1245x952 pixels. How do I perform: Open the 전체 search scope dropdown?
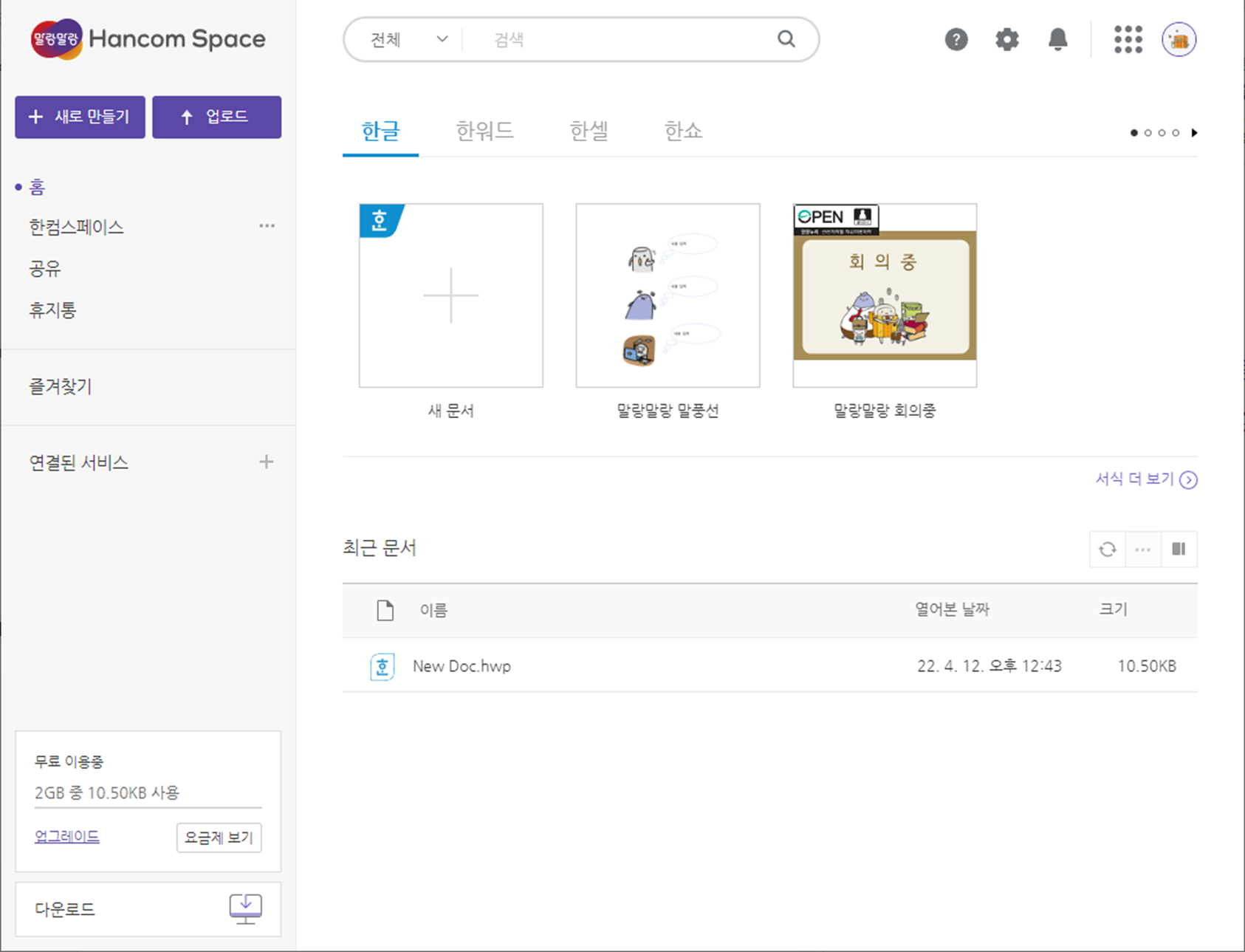[x=408, y=39]
